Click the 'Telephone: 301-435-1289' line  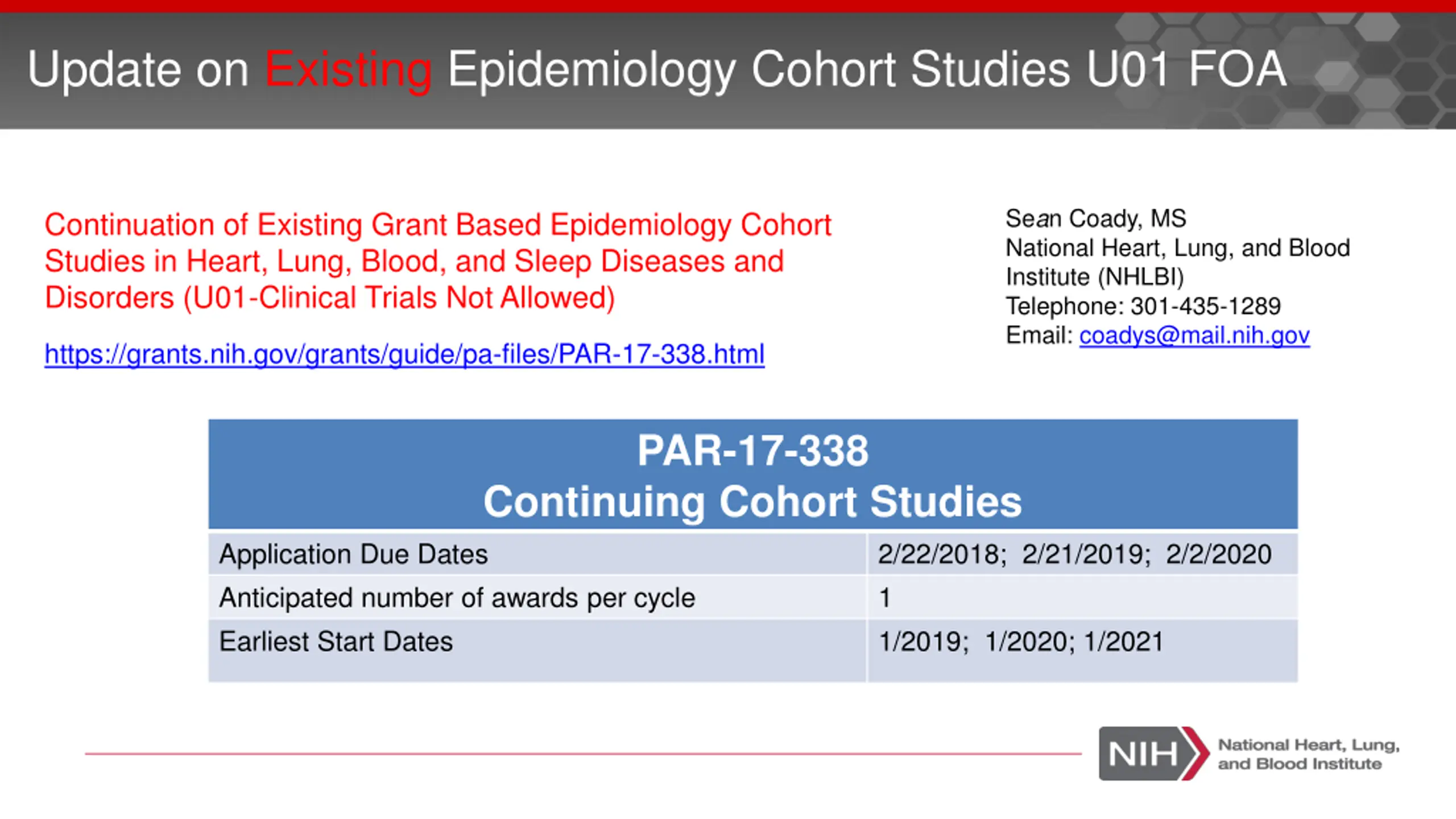point(1143,306)
